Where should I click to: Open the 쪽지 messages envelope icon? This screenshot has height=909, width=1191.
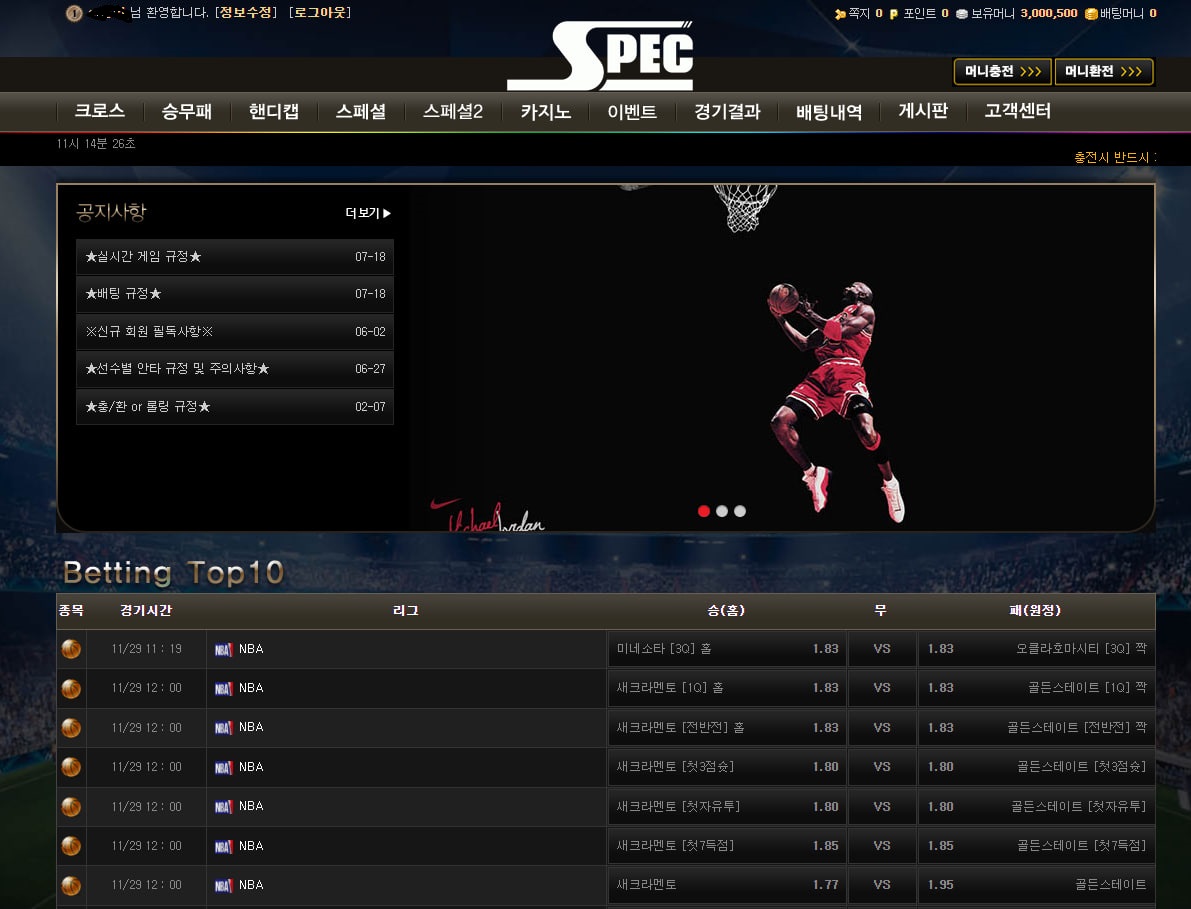pyautogui.click(x=840, y=14)
